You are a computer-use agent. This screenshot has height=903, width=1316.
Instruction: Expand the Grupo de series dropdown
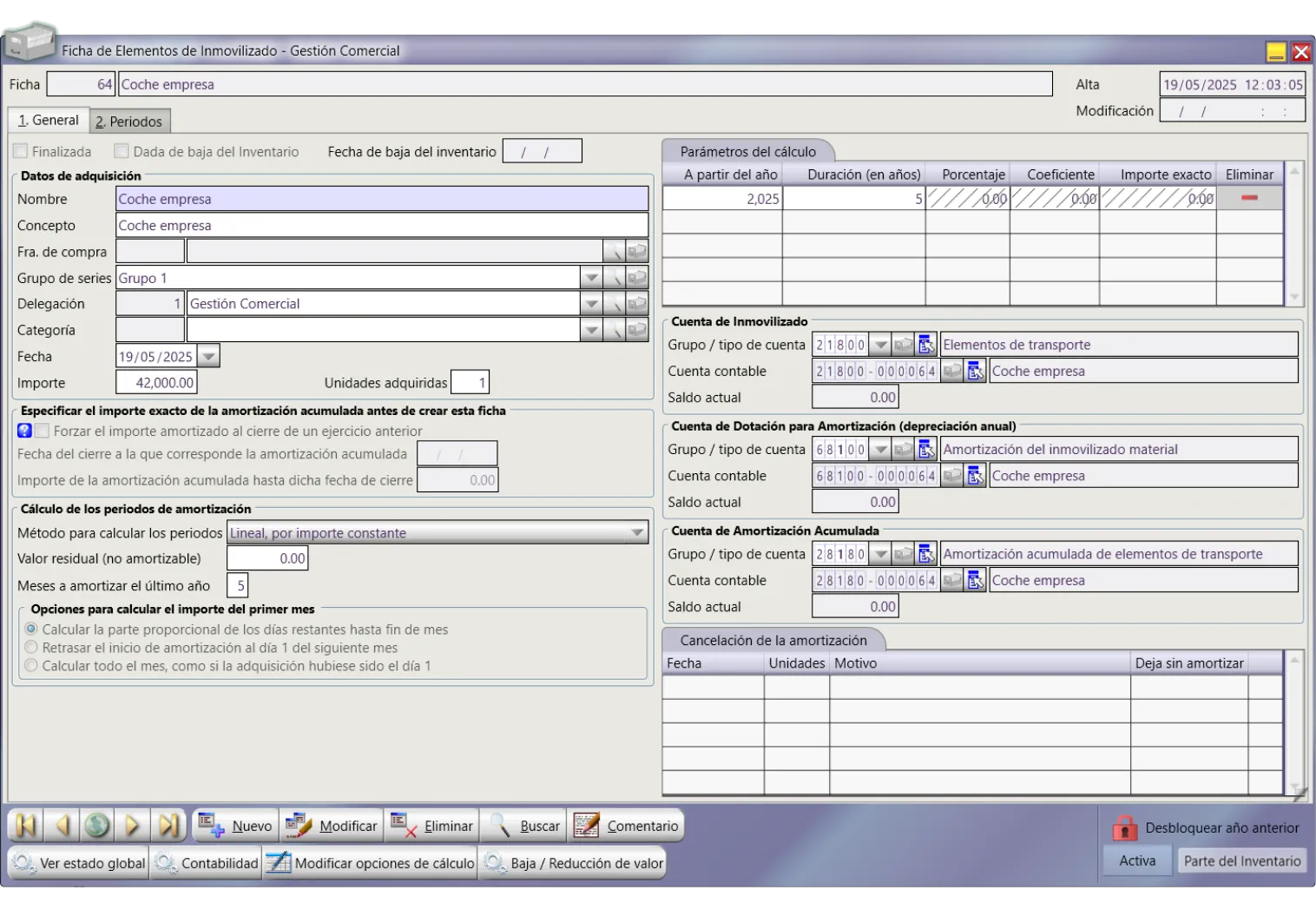pyautogui.click(x=591, y=278)
